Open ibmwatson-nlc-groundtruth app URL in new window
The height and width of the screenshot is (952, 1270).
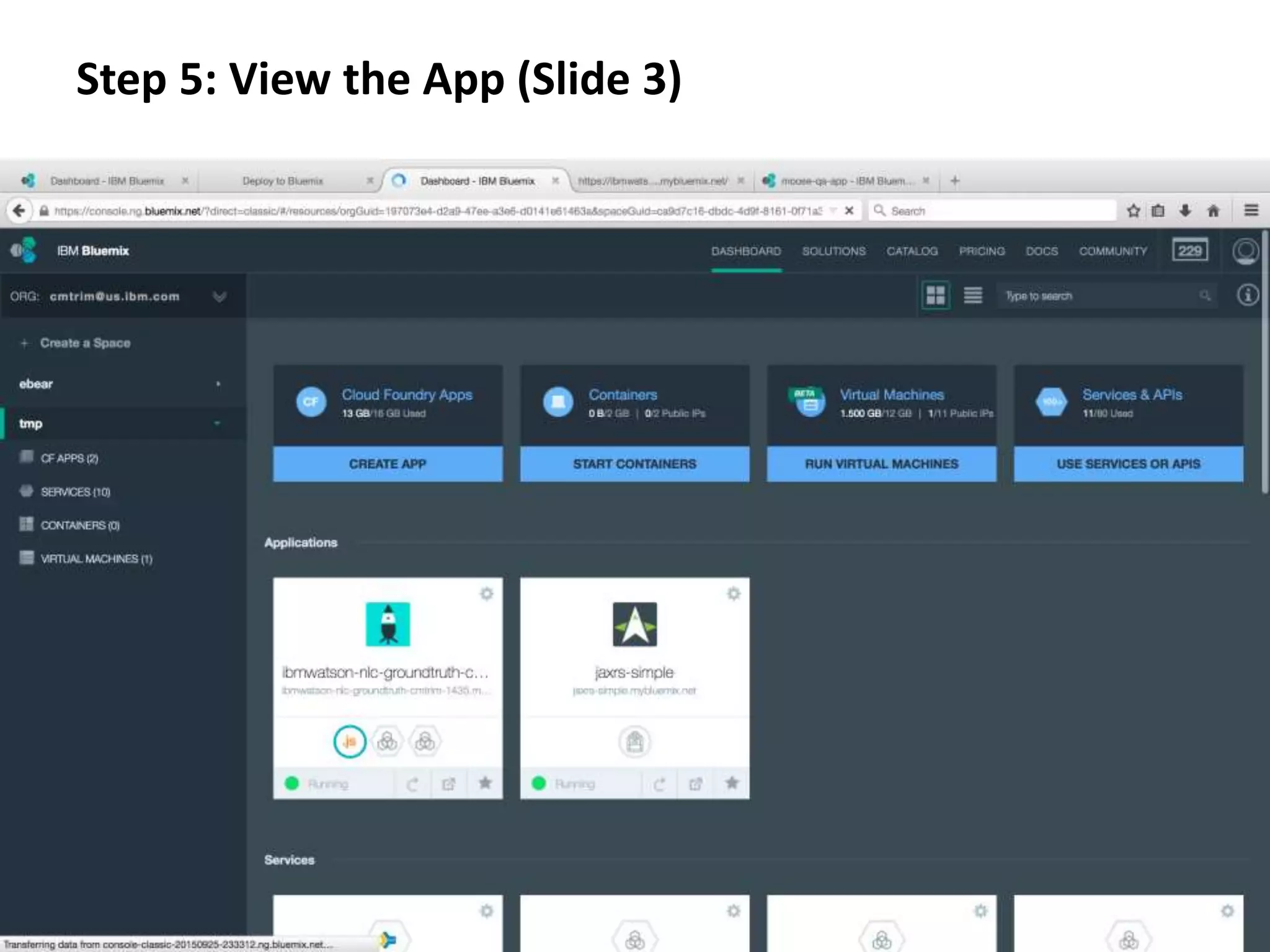449,784
